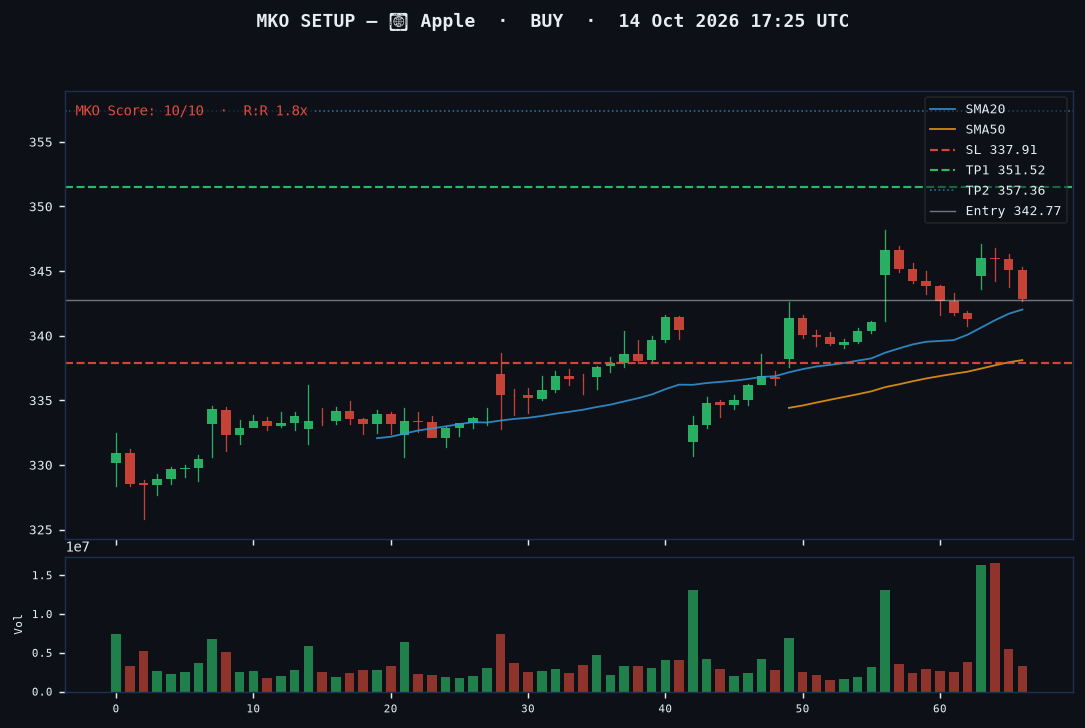Click the "Entry 342.77" legend entry
The height and width of the screenshot is (728, 1085).
coord(995,211)
